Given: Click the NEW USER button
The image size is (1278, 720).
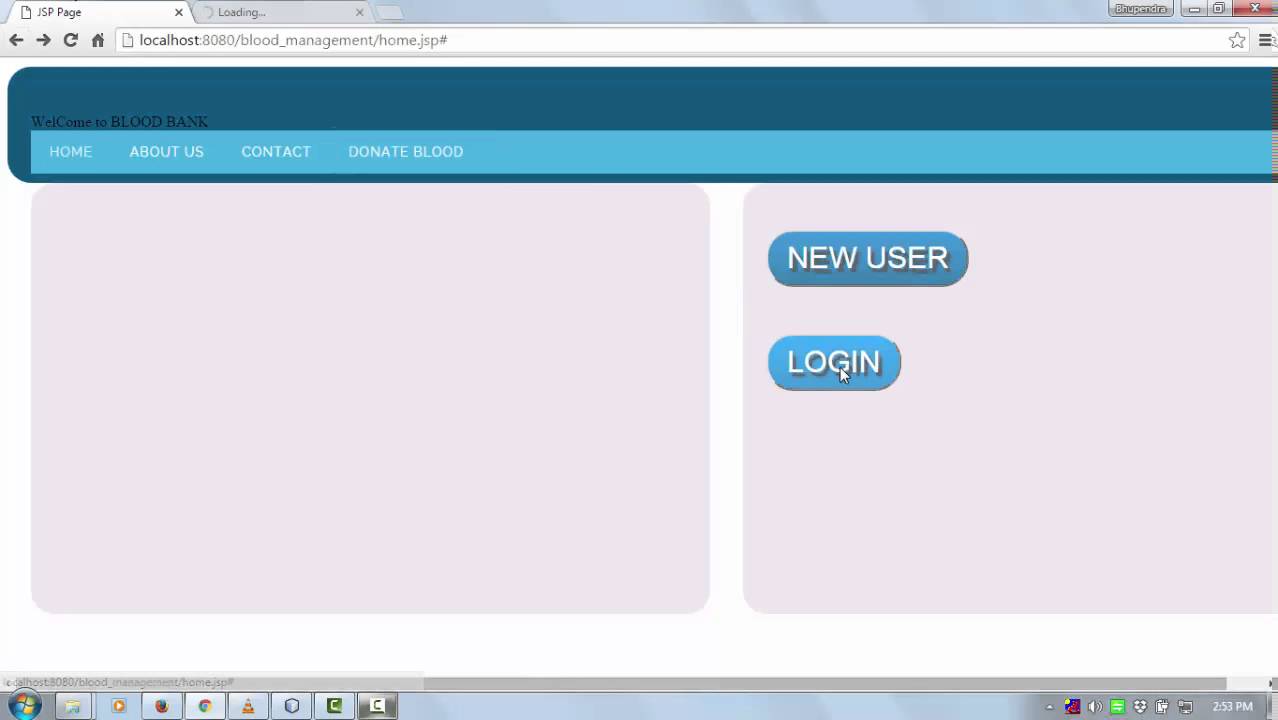Looking at the screenshot, I should tap(868, 259).
